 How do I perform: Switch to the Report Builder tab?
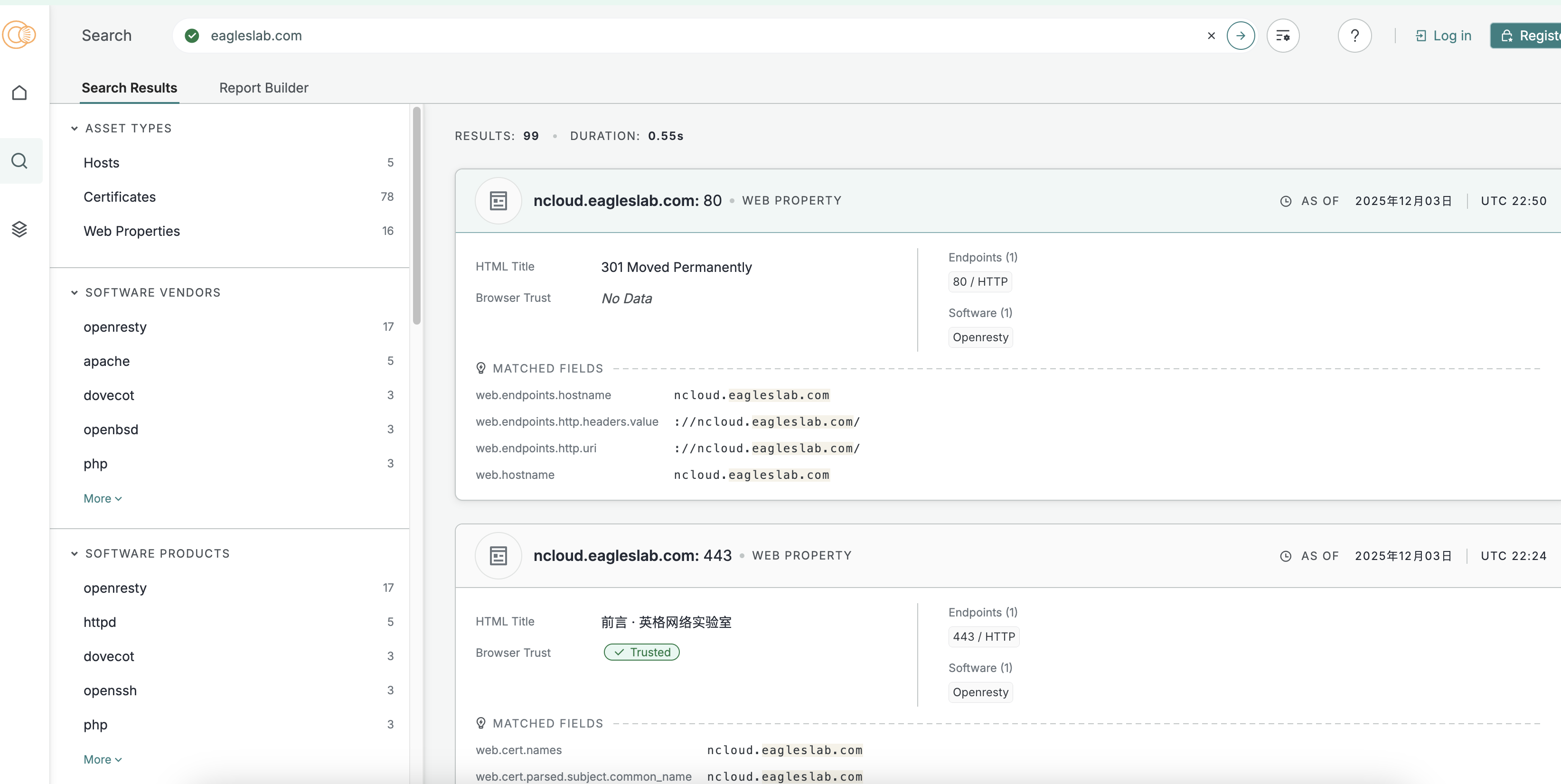263,88
